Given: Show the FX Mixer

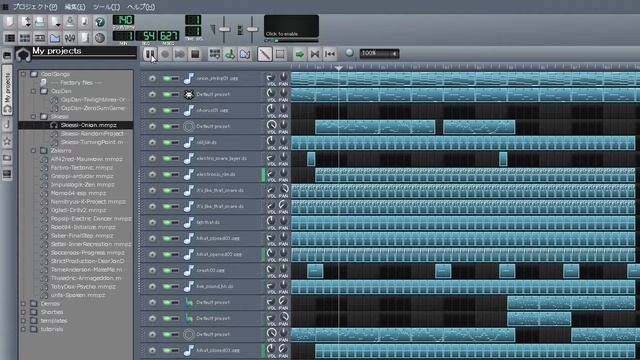Looking at the screenshot, I should coord(69,38).
